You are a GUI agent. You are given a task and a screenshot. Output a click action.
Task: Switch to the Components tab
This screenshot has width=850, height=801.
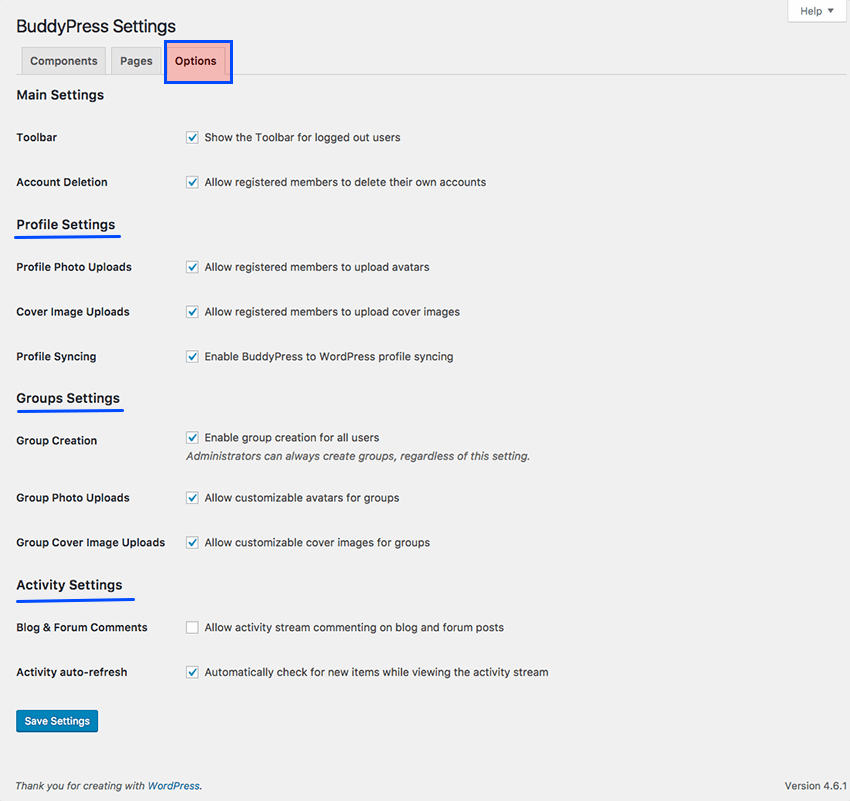tap(63, 61)
